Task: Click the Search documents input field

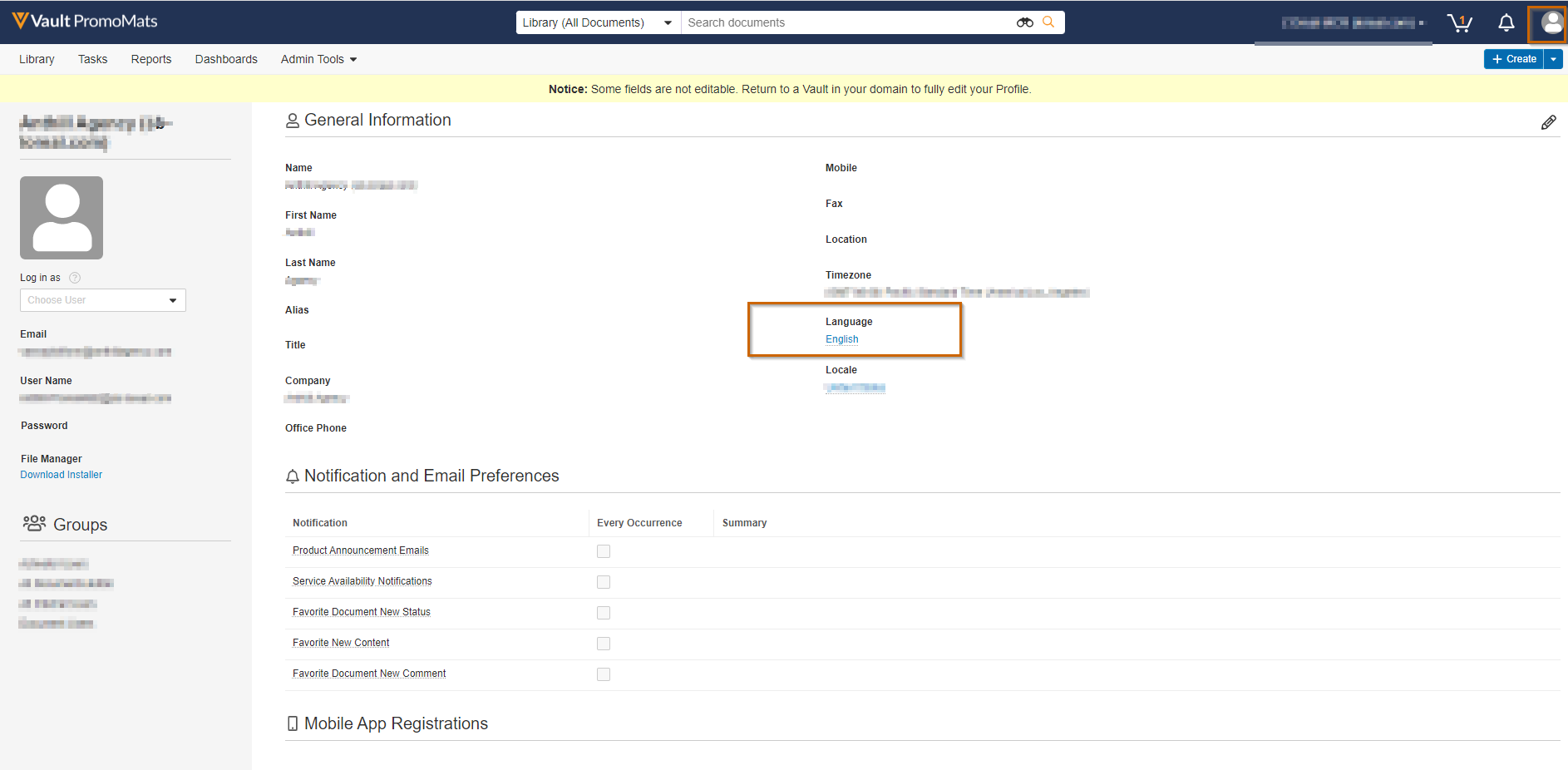Action: (848, 22)
